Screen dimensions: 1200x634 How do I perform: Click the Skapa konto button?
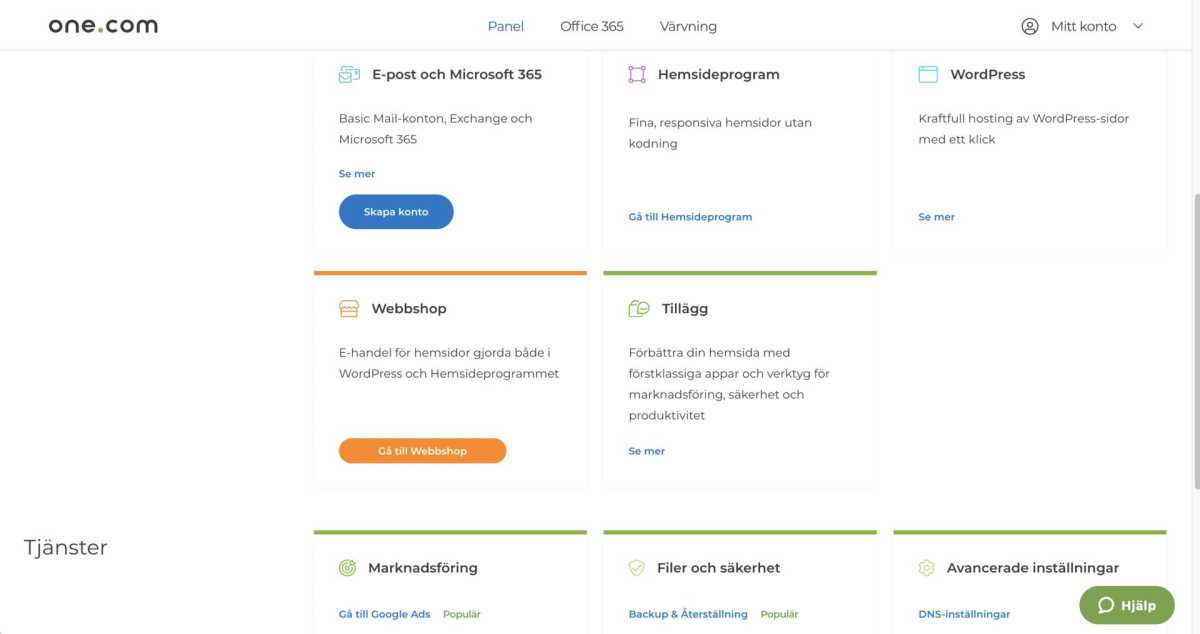(x=396, y=212)
